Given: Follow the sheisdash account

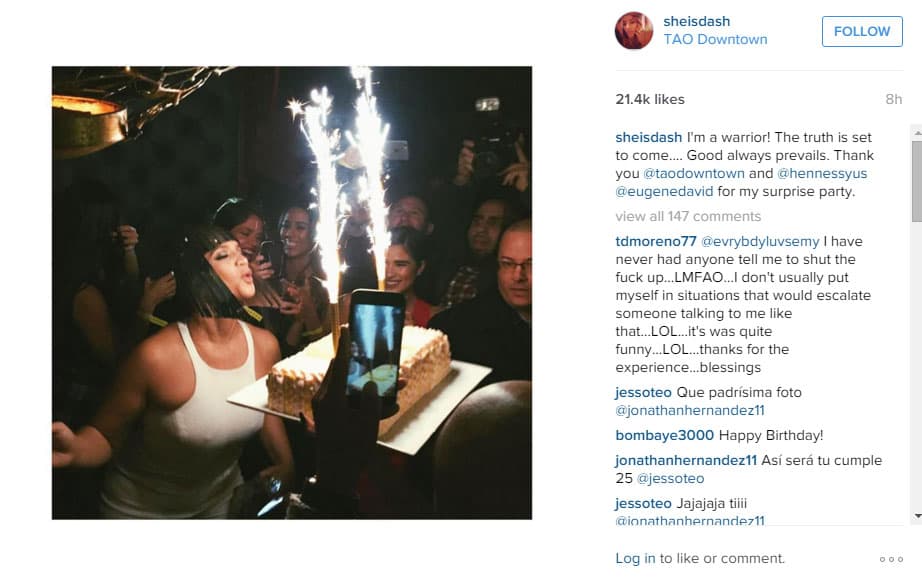Looking at the screenshot, I should tap(862, 31).
